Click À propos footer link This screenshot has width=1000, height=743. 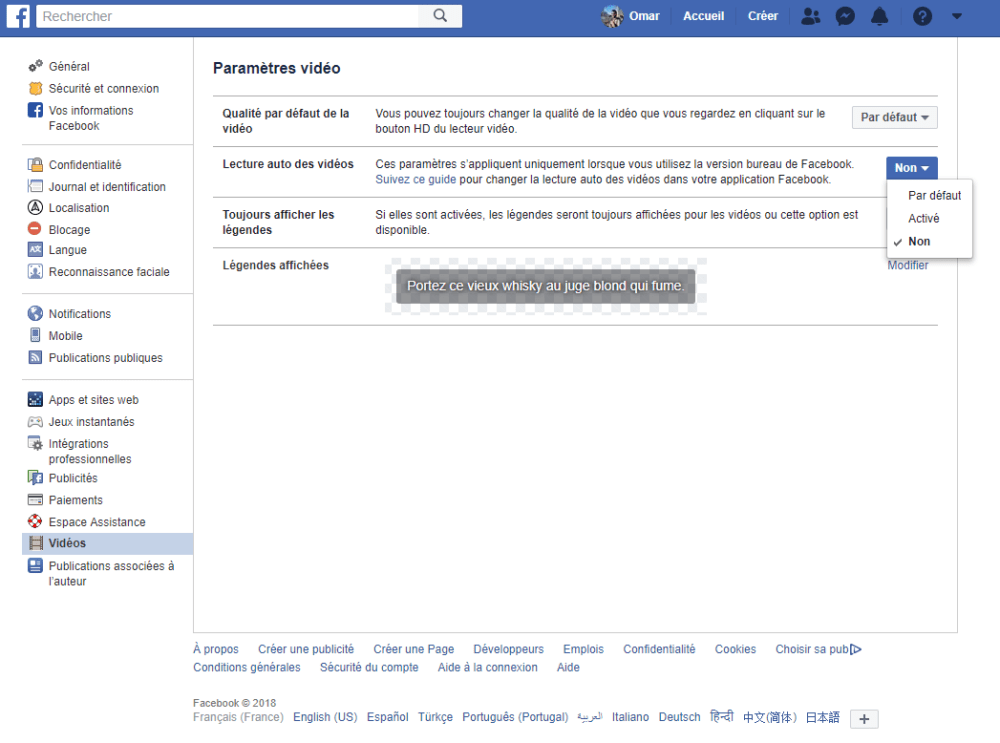(216, 649)
